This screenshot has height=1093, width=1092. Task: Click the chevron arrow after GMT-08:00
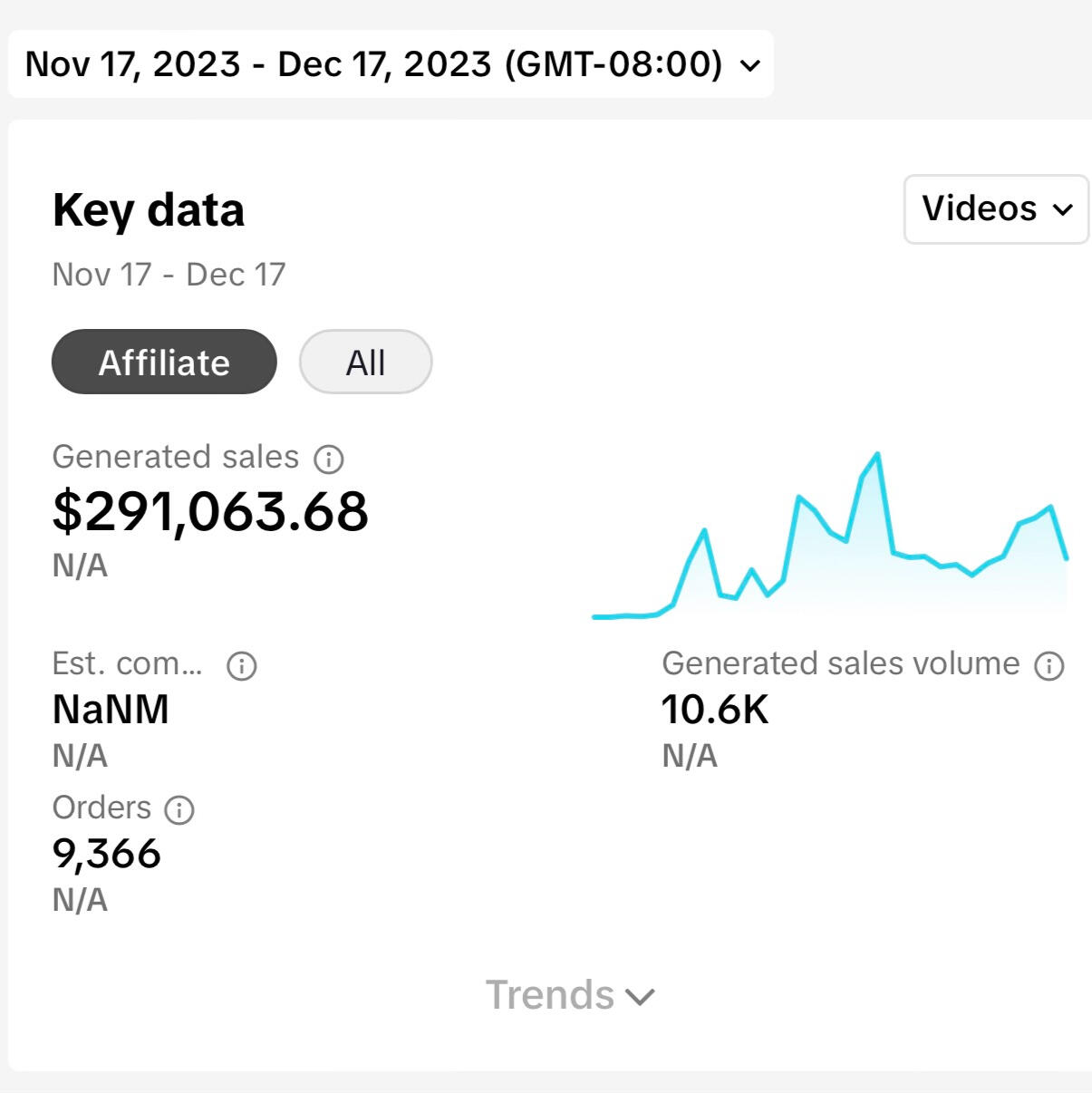[750, 65]
